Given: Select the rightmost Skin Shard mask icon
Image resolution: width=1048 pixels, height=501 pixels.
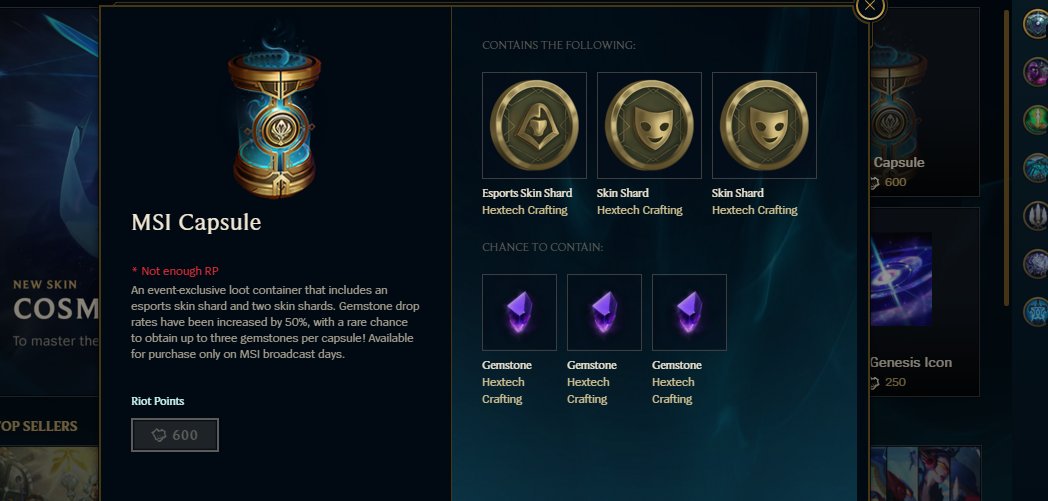Looking at the screenshot, I should pos(764,126).
